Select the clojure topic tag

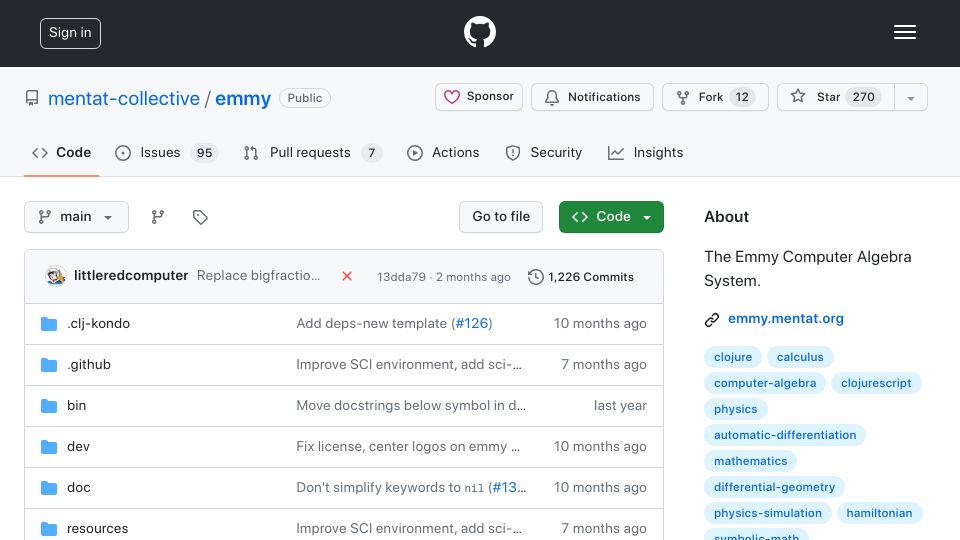point(733,357)
